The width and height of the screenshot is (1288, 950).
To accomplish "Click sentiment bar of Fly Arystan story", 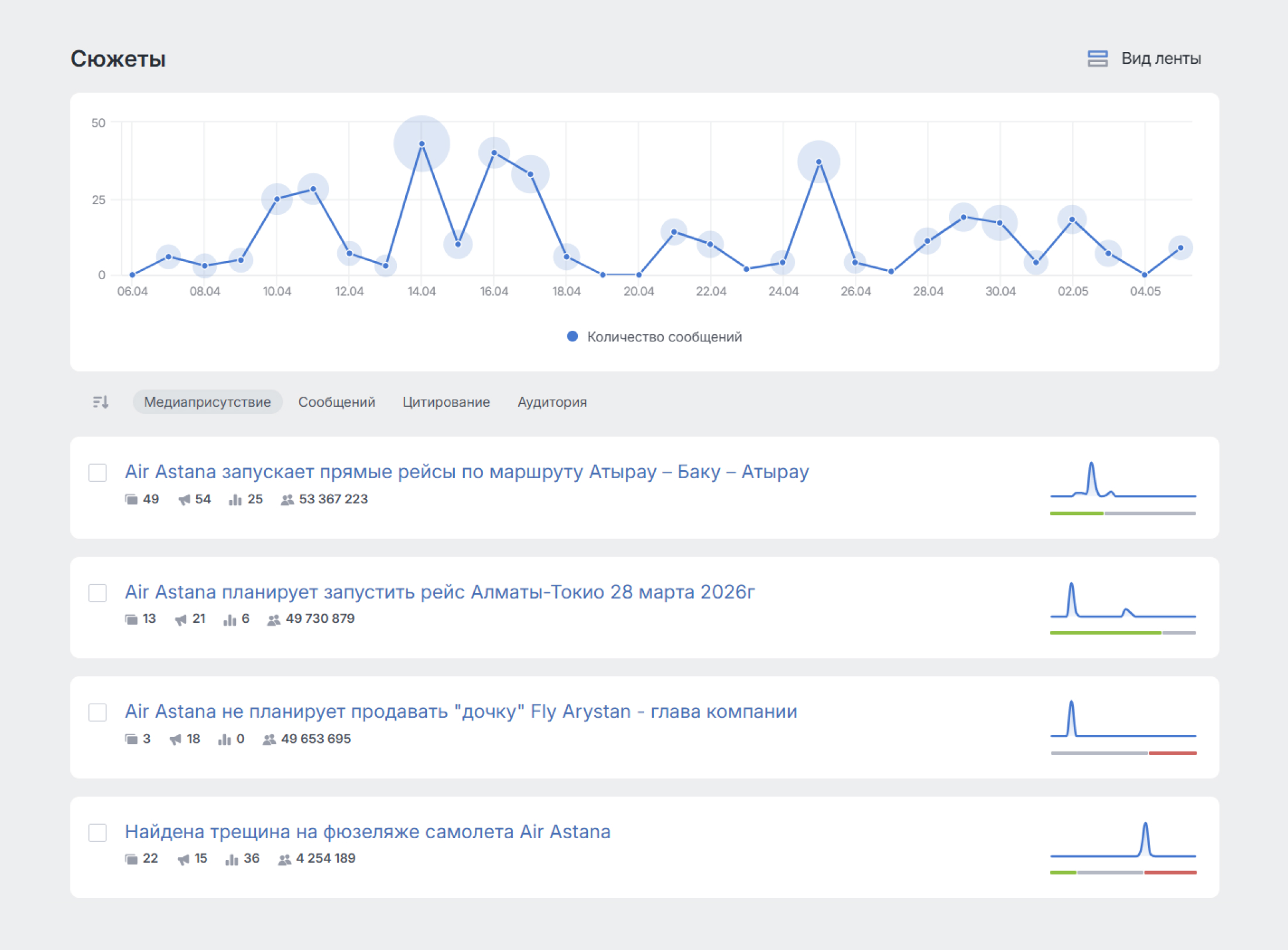I will (x=1123, y=753).
